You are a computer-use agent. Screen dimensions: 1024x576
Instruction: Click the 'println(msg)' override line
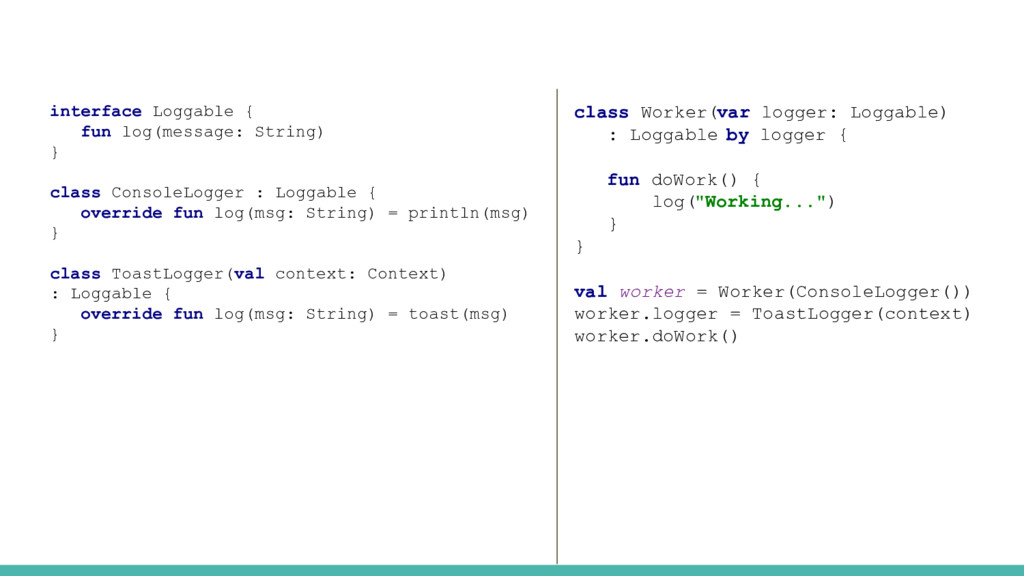click(x=304, y=214)
